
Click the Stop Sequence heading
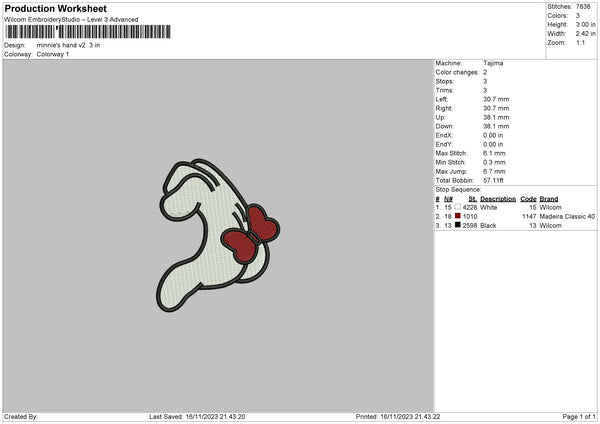(x=458, y=190)
